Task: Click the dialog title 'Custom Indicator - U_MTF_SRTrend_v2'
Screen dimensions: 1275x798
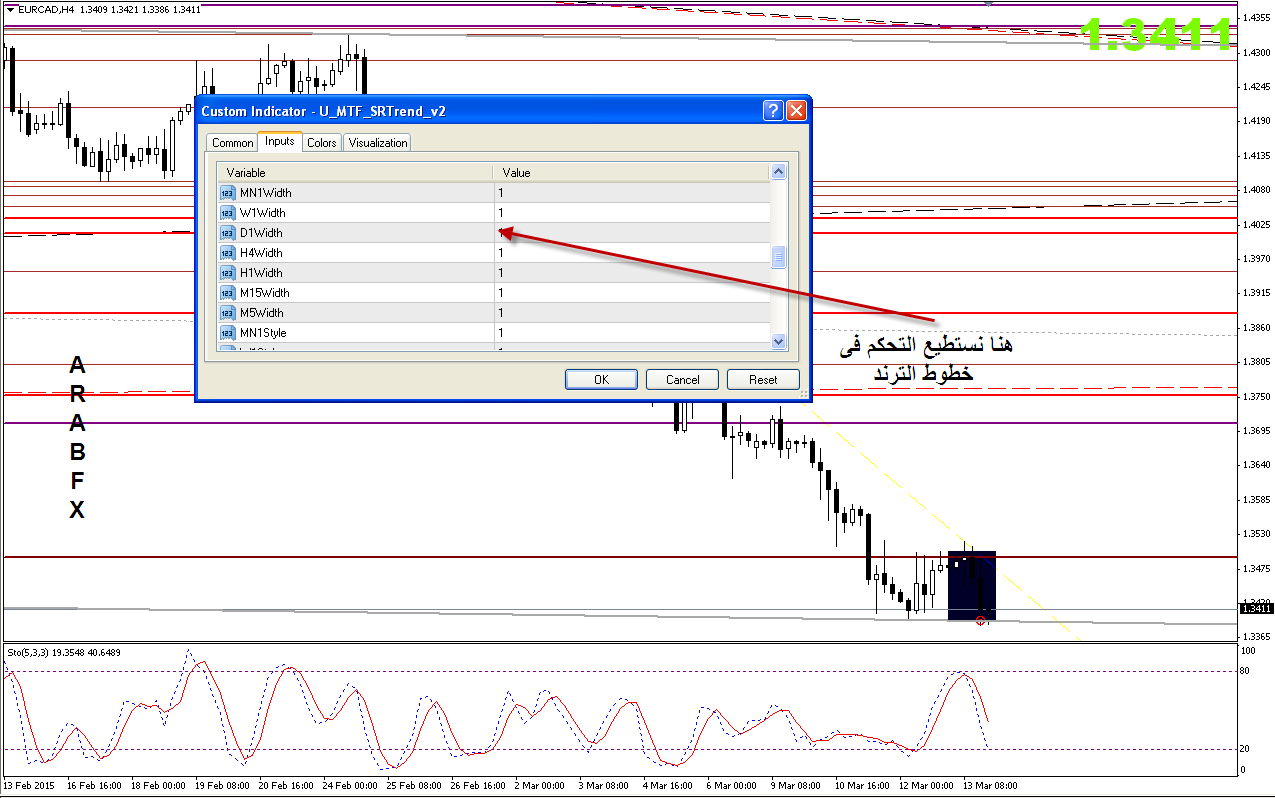Action: (x=324, y=111)
